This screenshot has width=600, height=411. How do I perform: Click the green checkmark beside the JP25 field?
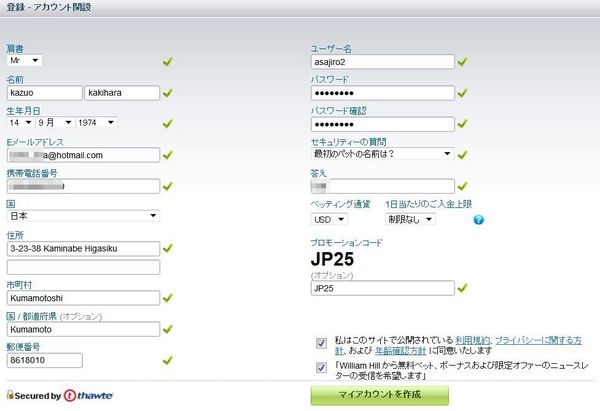[462, 288]
